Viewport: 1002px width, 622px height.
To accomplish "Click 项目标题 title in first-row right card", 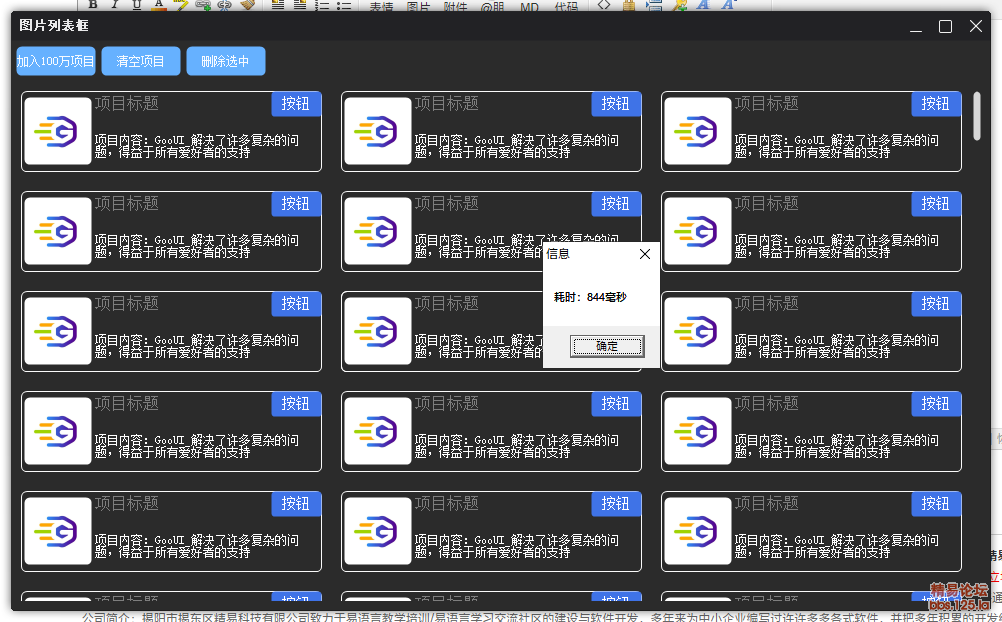I will [767, 104].
